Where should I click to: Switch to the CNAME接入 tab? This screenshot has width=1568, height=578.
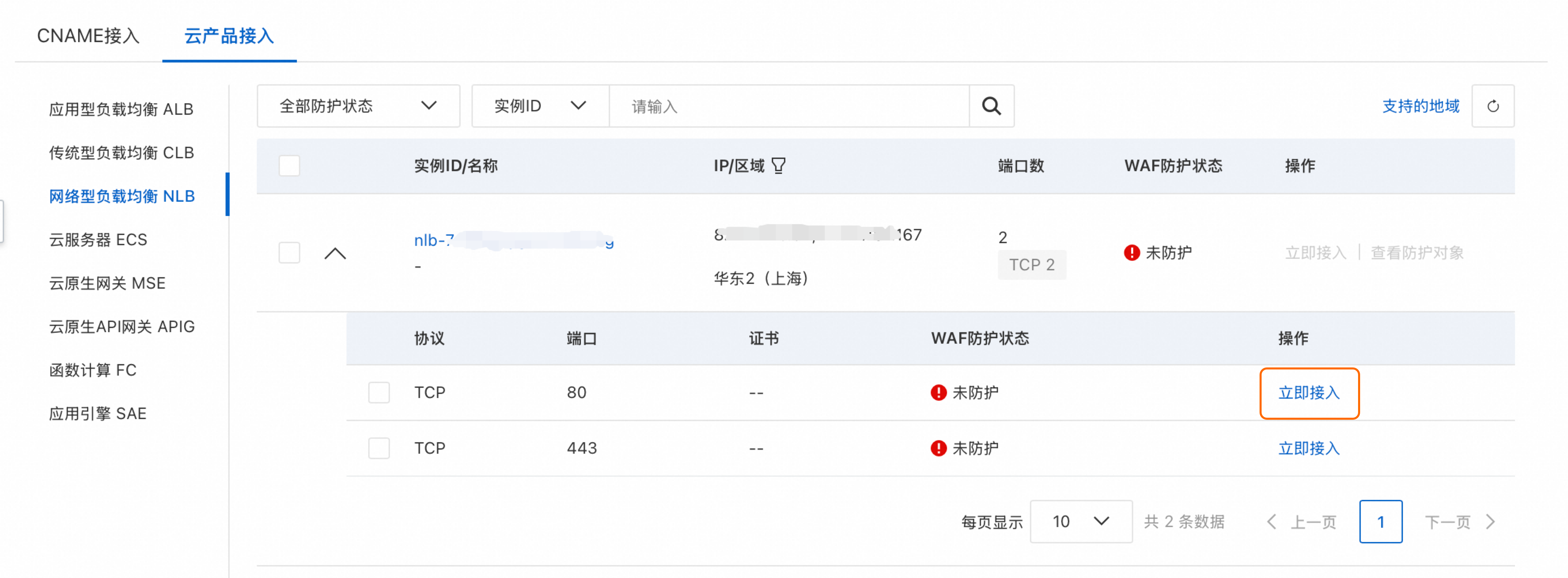point(88,36)
